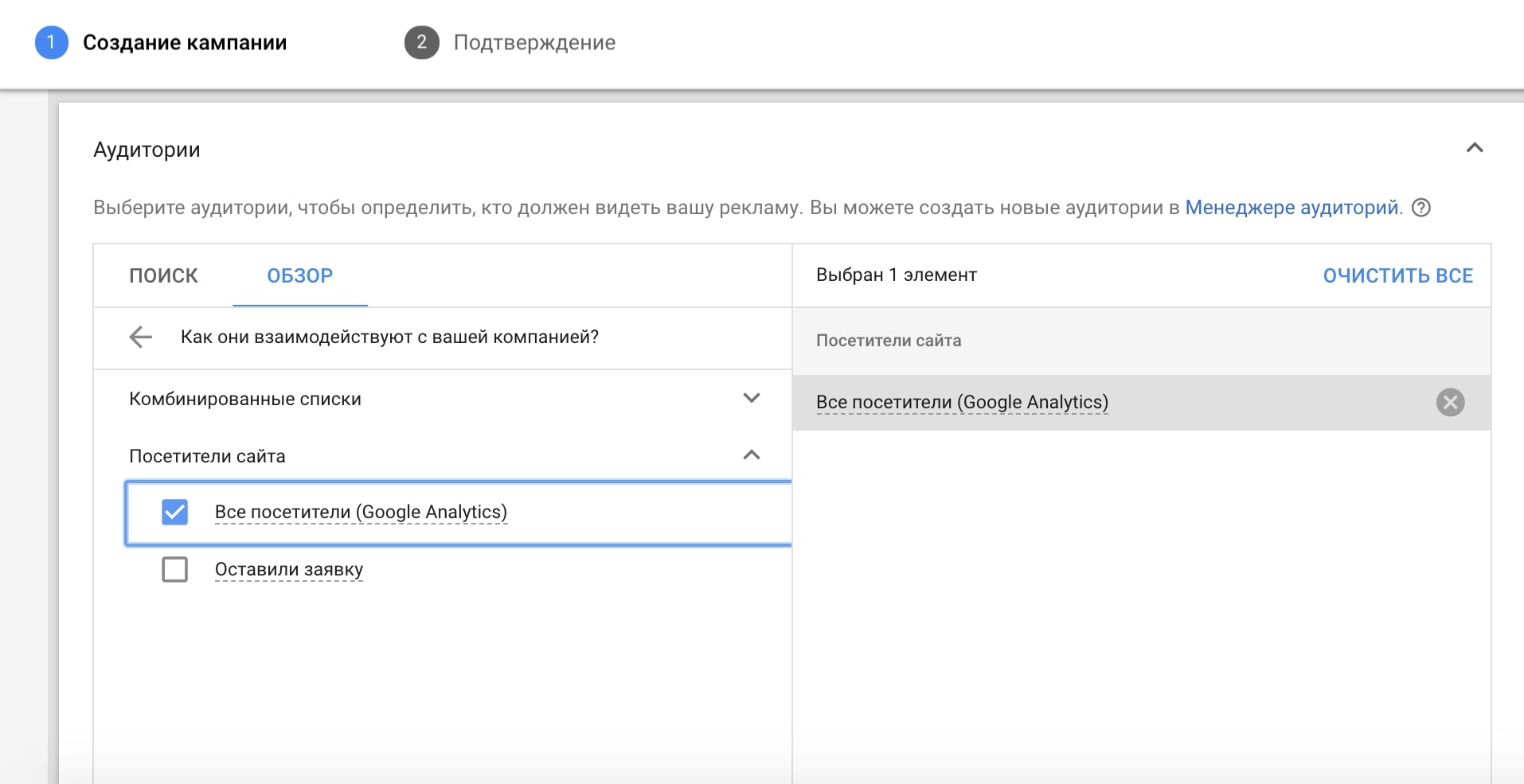Click the Аудитории section heading
This screenshot has width=1524, height=784.
(147, 150)
